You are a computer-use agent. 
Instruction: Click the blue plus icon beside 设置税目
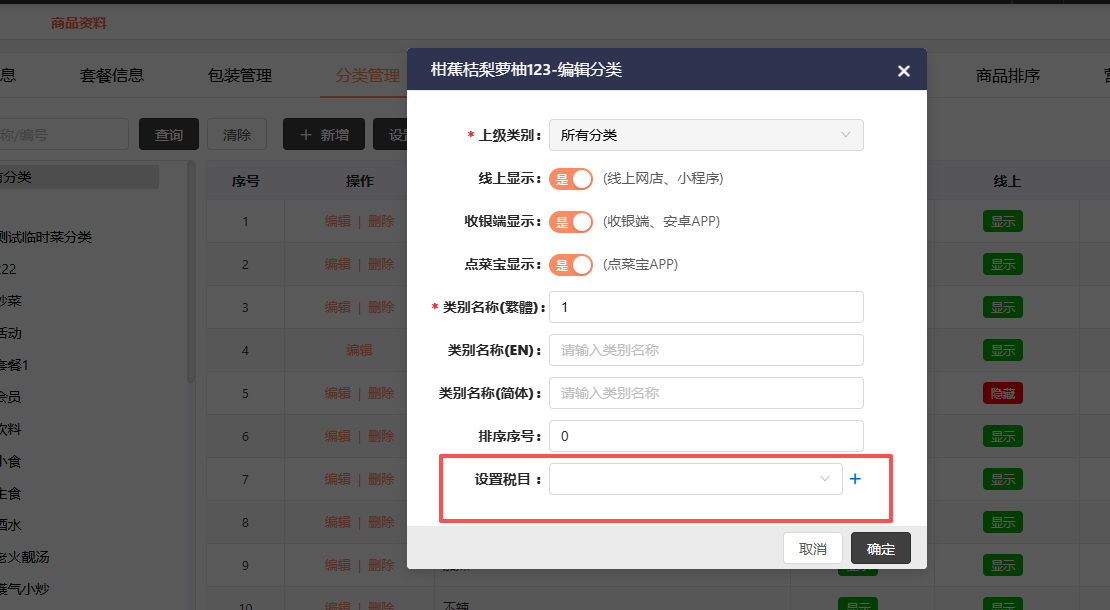click(855, 479)
